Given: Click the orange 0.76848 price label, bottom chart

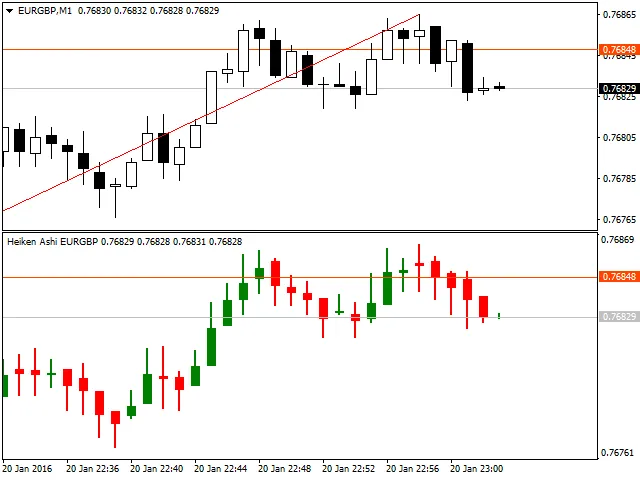Looking at the screenshot, I should (619, 276).
